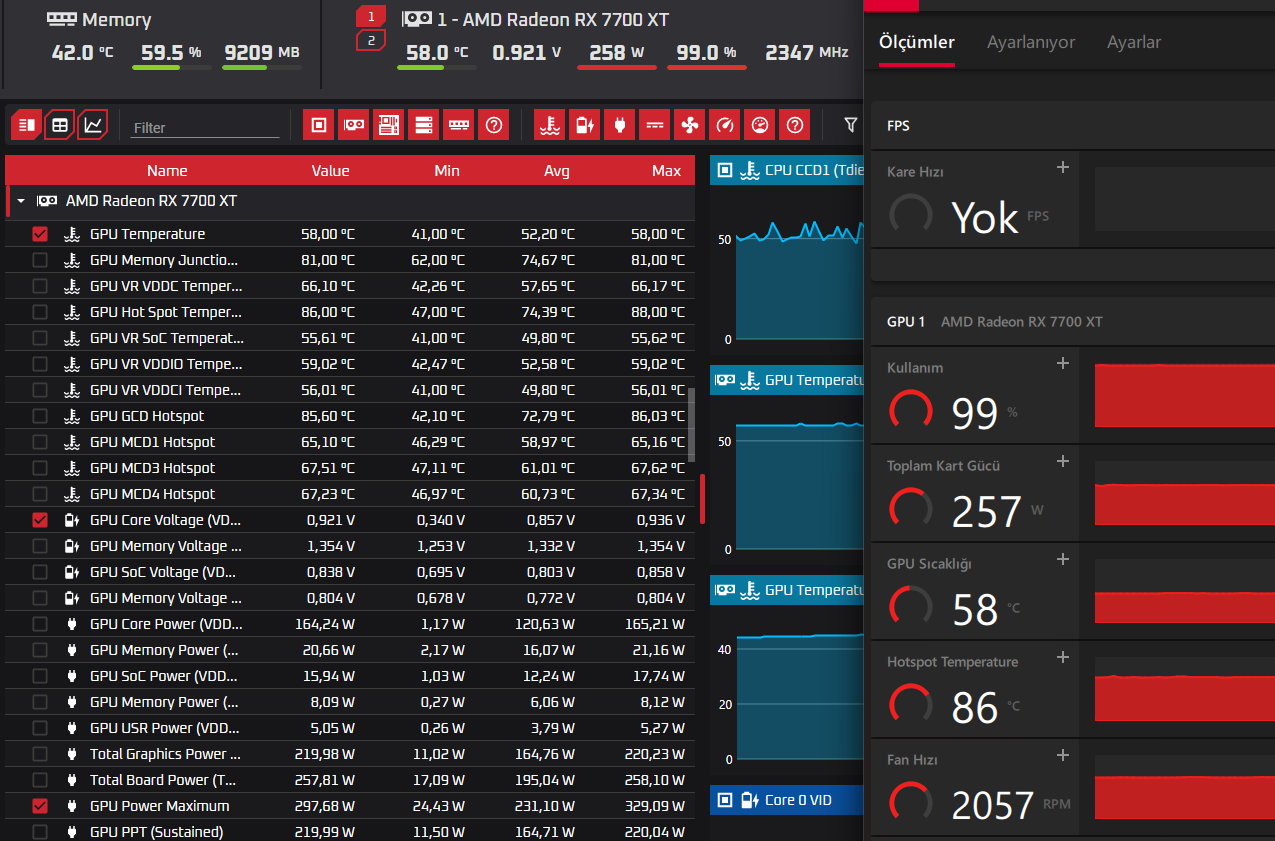Switch to the line graph view icon
Image resolution: width=1275 pixels, height=841 pixels.
(93, 125)
